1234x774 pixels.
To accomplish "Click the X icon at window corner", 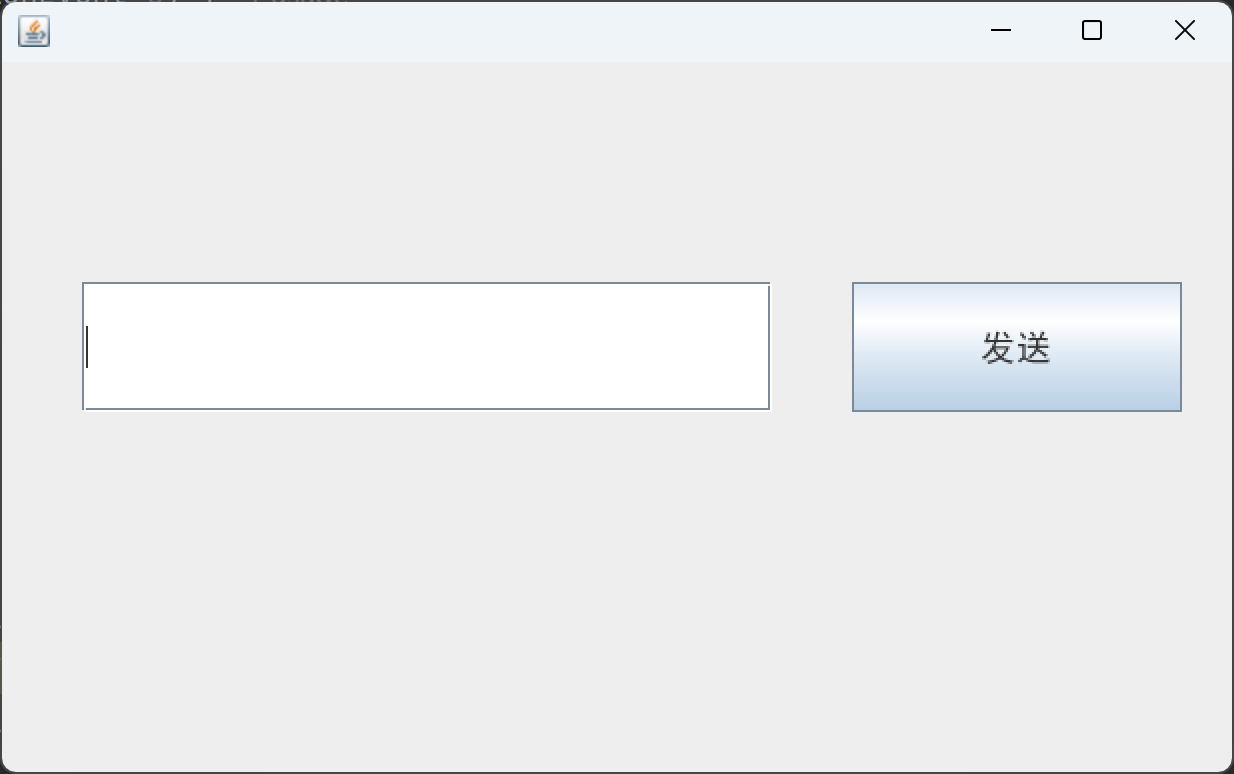I will [1185, 31].
